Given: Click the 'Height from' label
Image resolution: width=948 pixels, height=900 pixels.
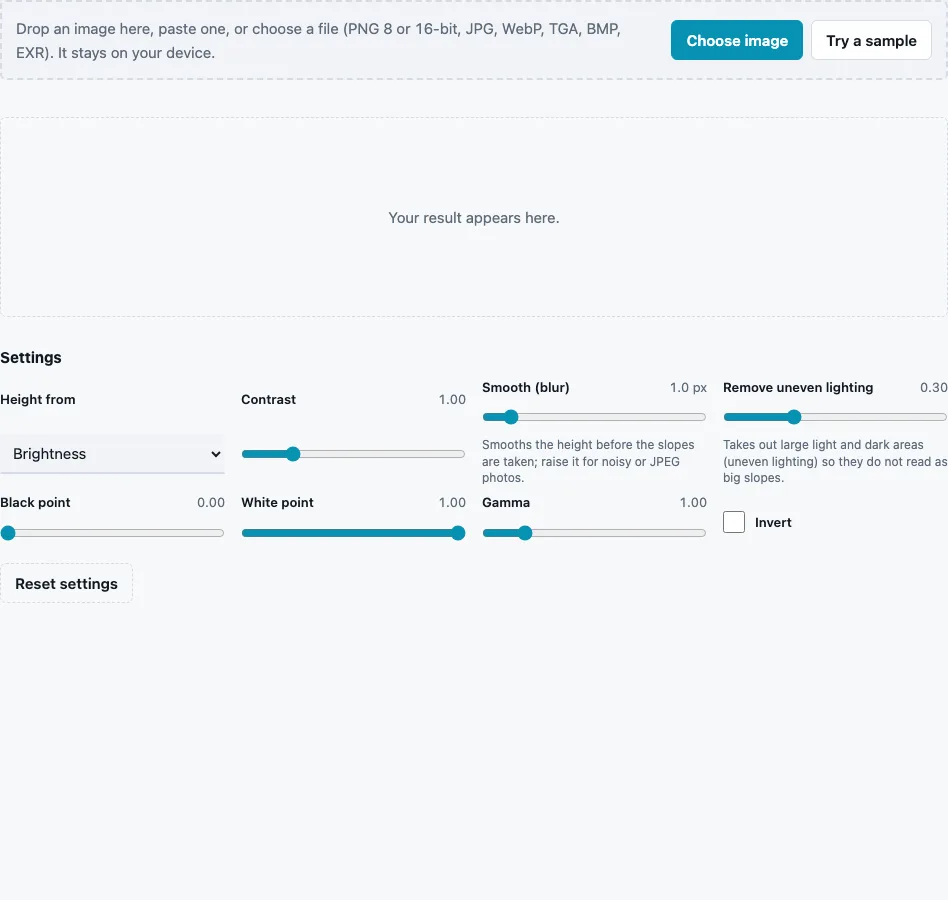Looking at the screenshot, I should (38, 400).
